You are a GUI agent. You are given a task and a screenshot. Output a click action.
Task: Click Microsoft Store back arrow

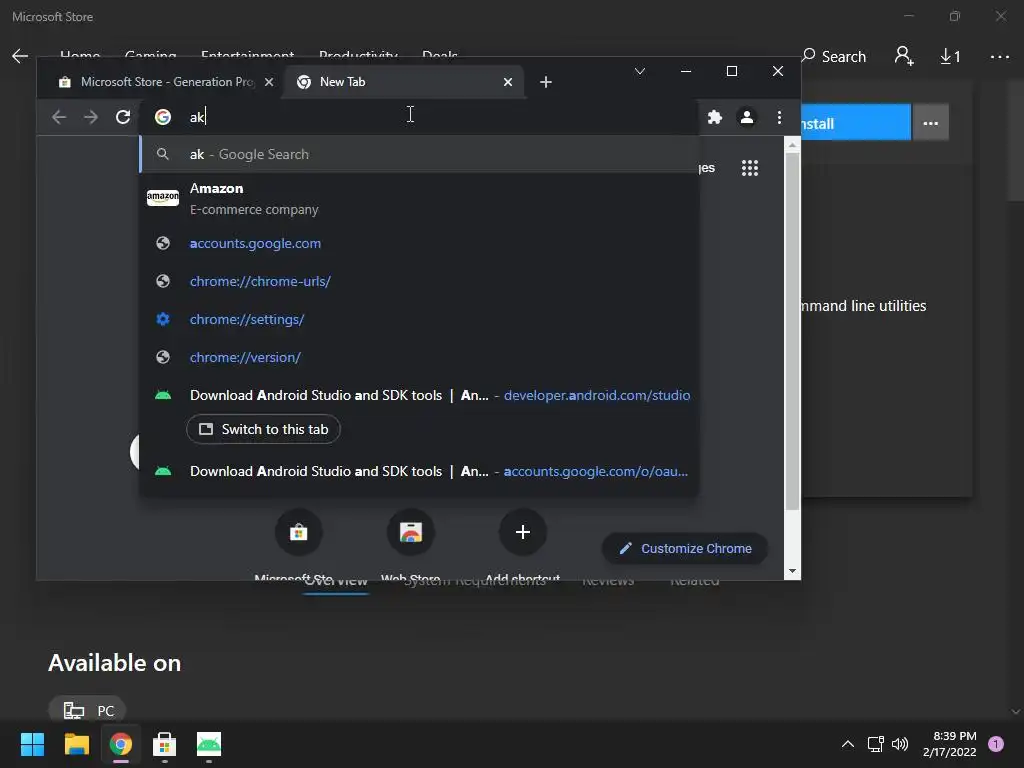point(20,56)
